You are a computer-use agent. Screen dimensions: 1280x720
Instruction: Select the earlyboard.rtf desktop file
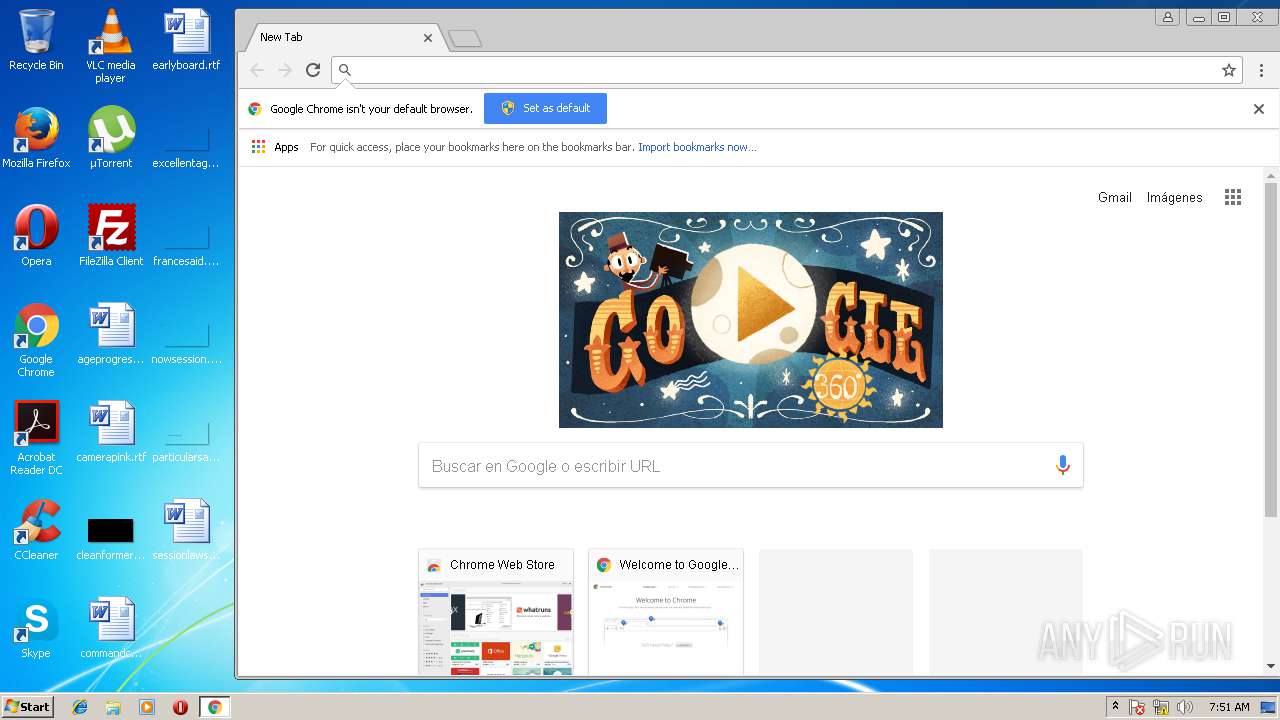(x=186, y=41)
